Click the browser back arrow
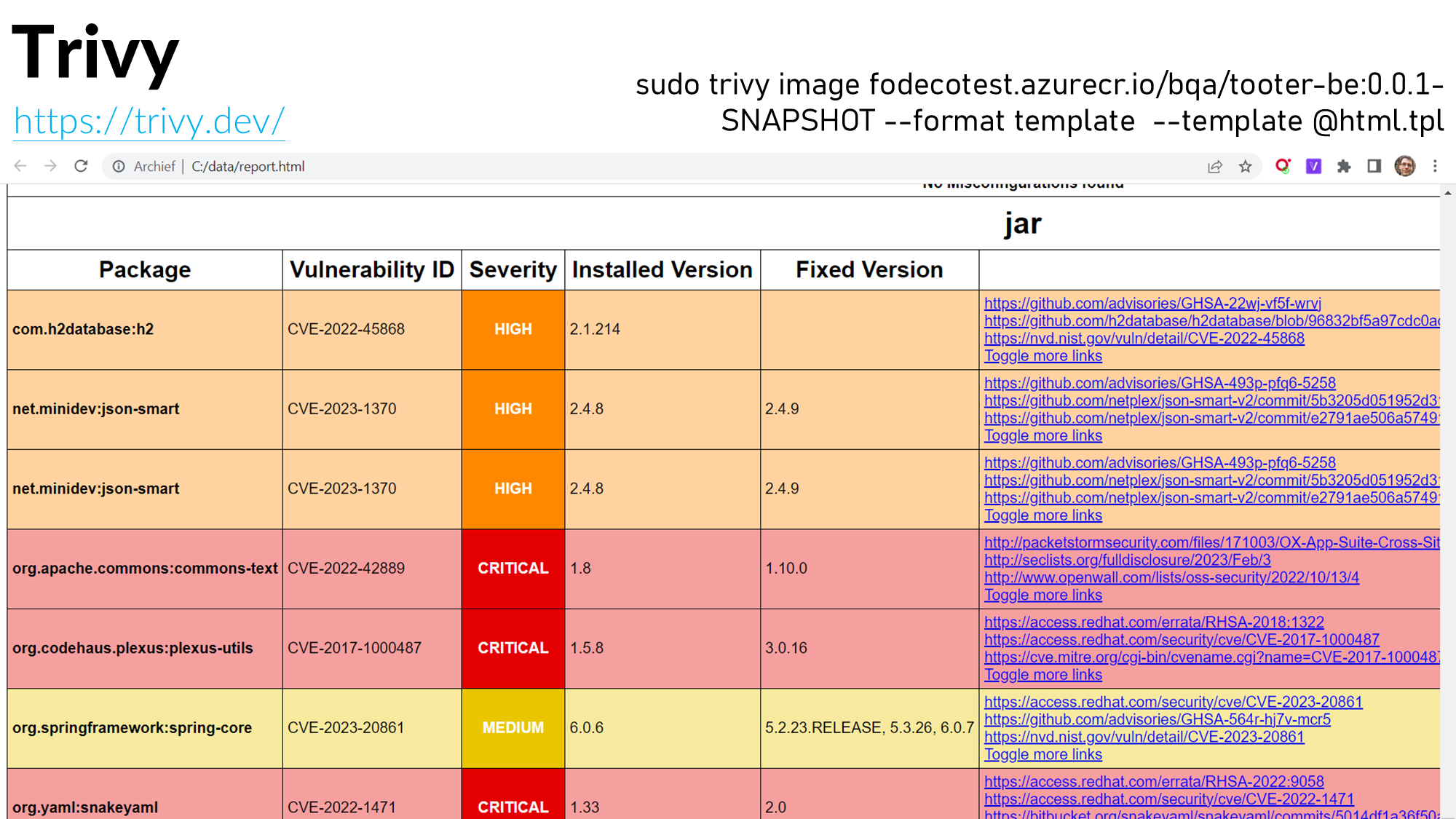The width and height of the screenshot is (1456, 819). (20, 166)
